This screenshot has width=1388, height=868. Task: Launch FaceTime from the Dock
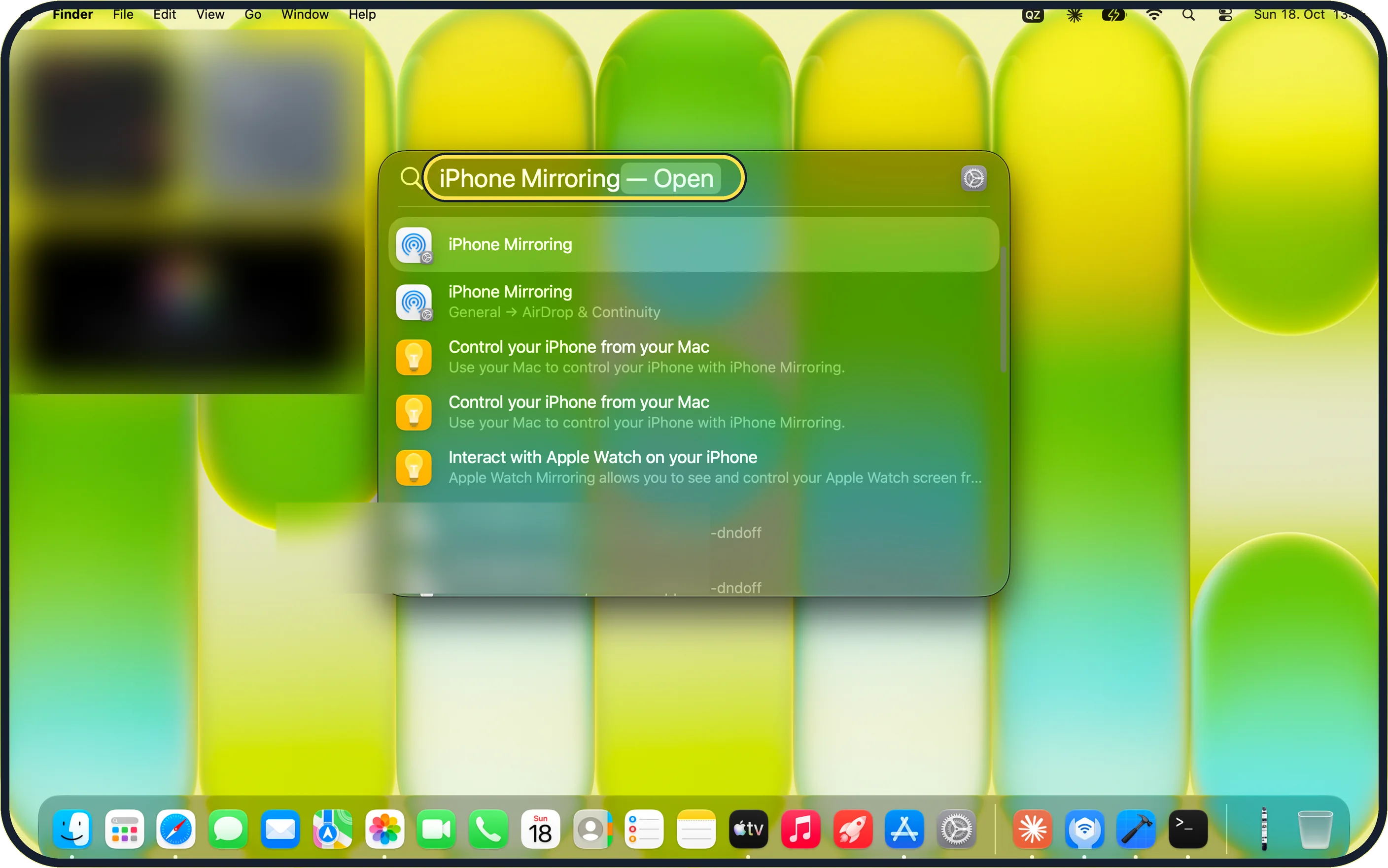coord(436,829)
